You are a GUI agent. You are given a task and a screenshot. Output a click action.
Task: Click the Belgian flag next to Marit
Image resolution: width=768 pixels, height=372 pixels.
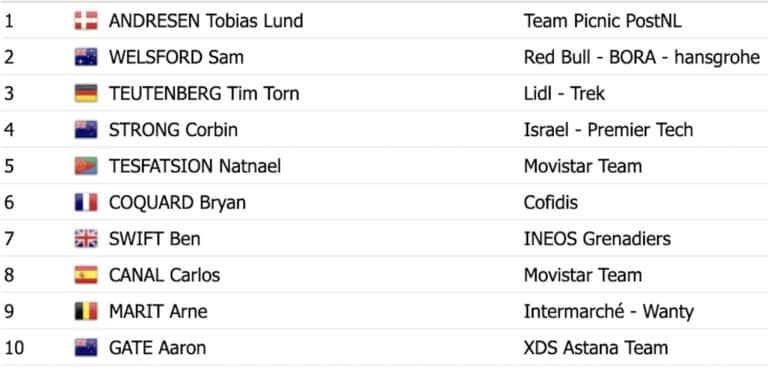click(x=86, y=311)
